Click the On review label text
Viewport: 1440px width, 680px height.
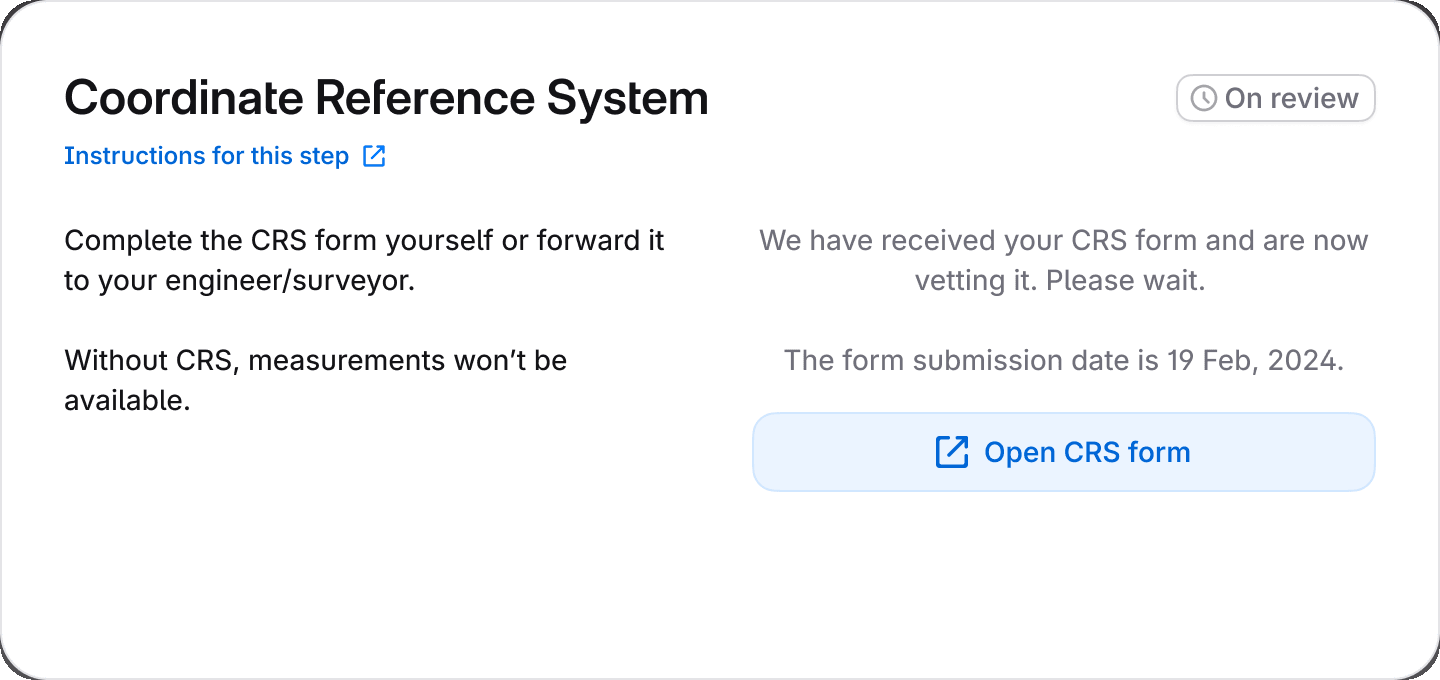1291,98
